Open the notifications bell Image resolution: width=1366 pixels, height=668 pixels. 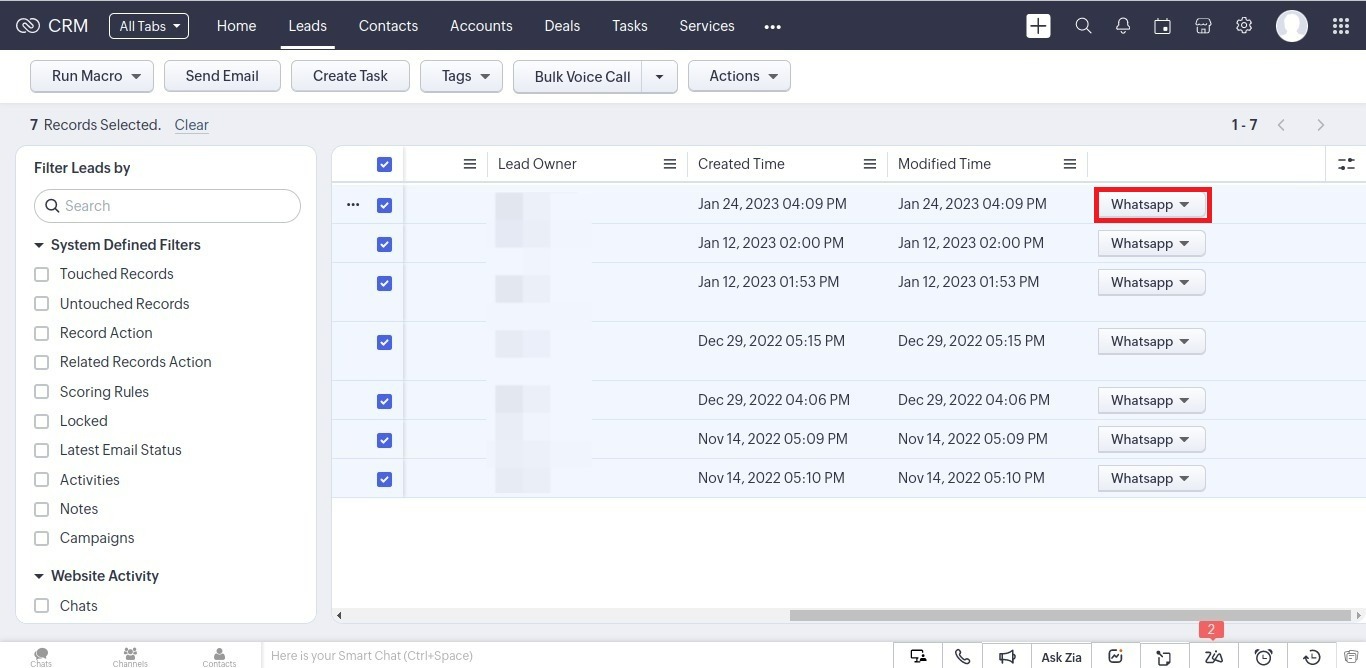pos(1123,26)
